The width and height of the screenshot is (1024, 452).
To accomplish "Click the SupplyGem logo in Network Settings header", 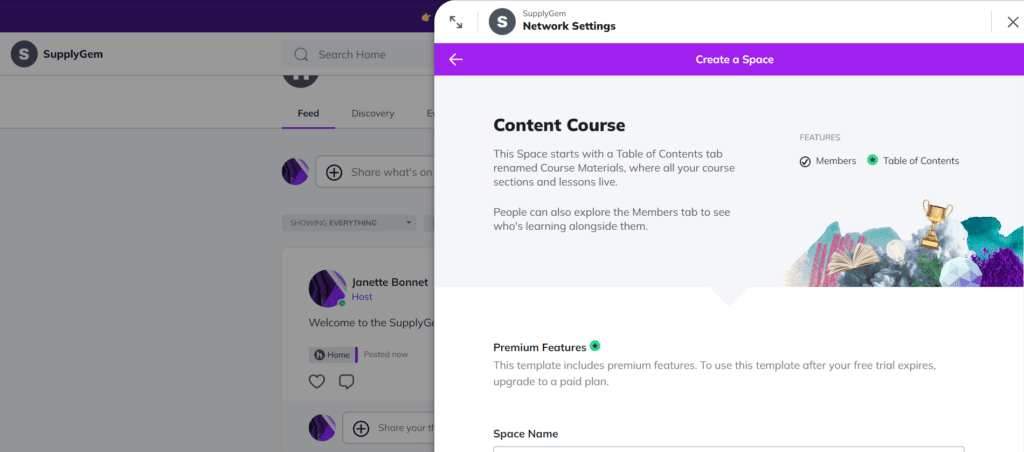I will [502, 22].
